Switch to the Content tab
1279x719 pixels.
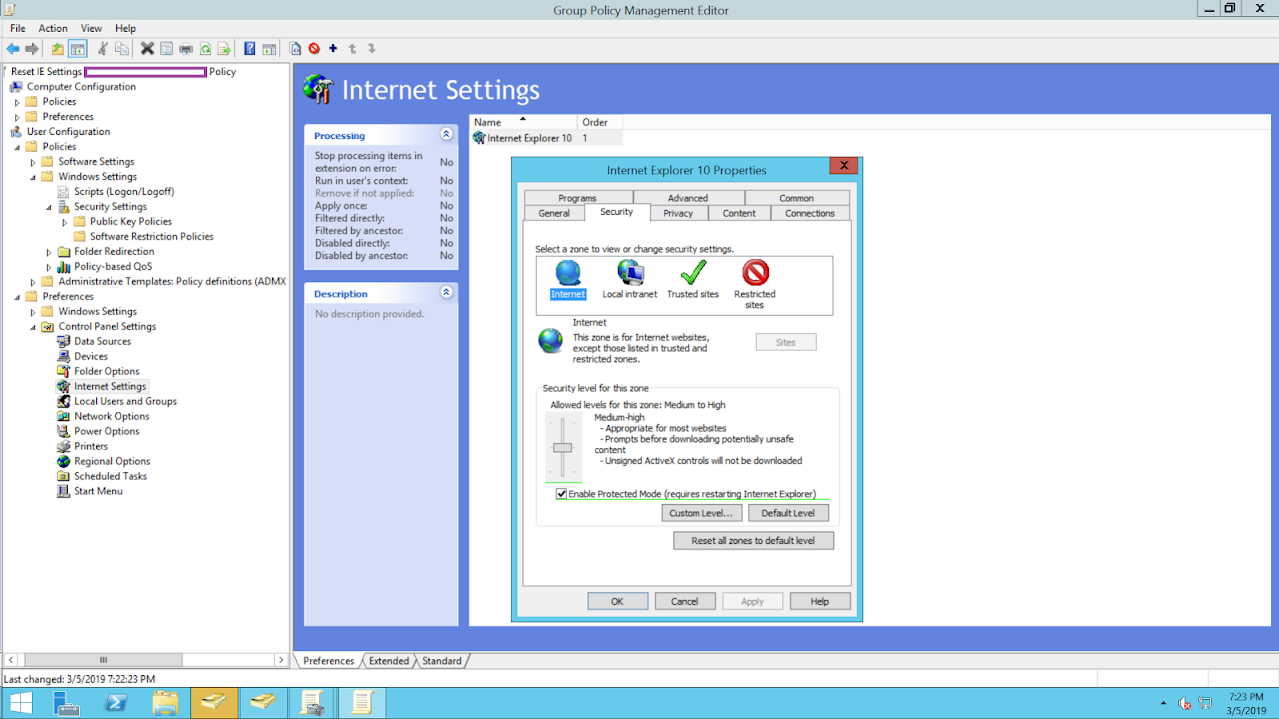pos(739,213)
